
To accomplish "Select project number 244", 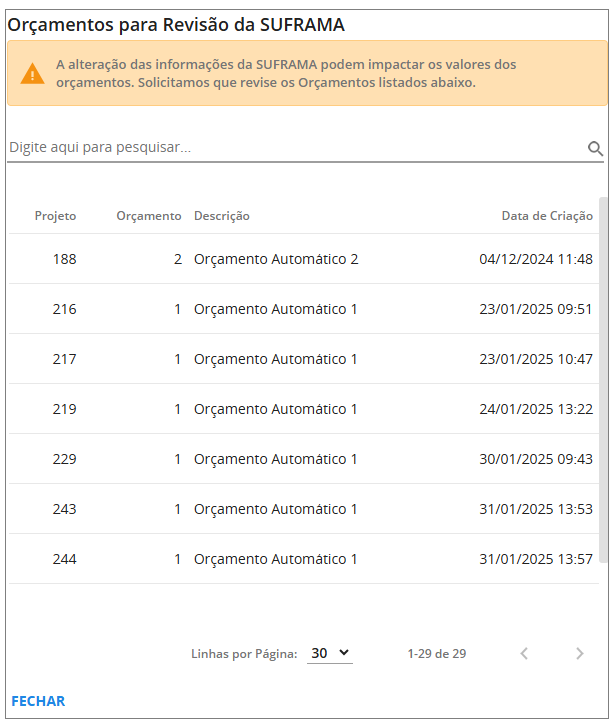I will pyautogui.click(x=64, y=559).
